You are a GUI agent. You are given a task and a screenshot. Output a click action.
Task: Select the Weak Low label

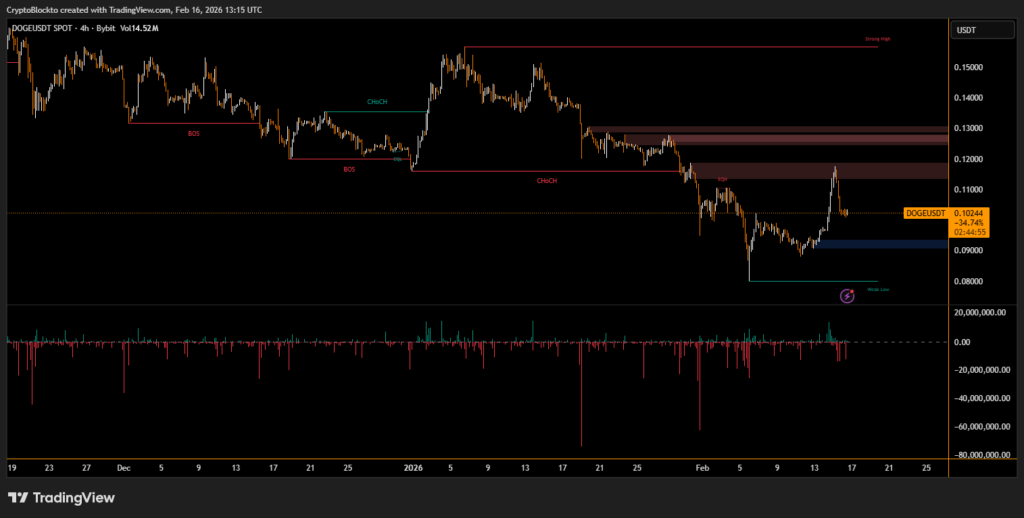point(877,289)
